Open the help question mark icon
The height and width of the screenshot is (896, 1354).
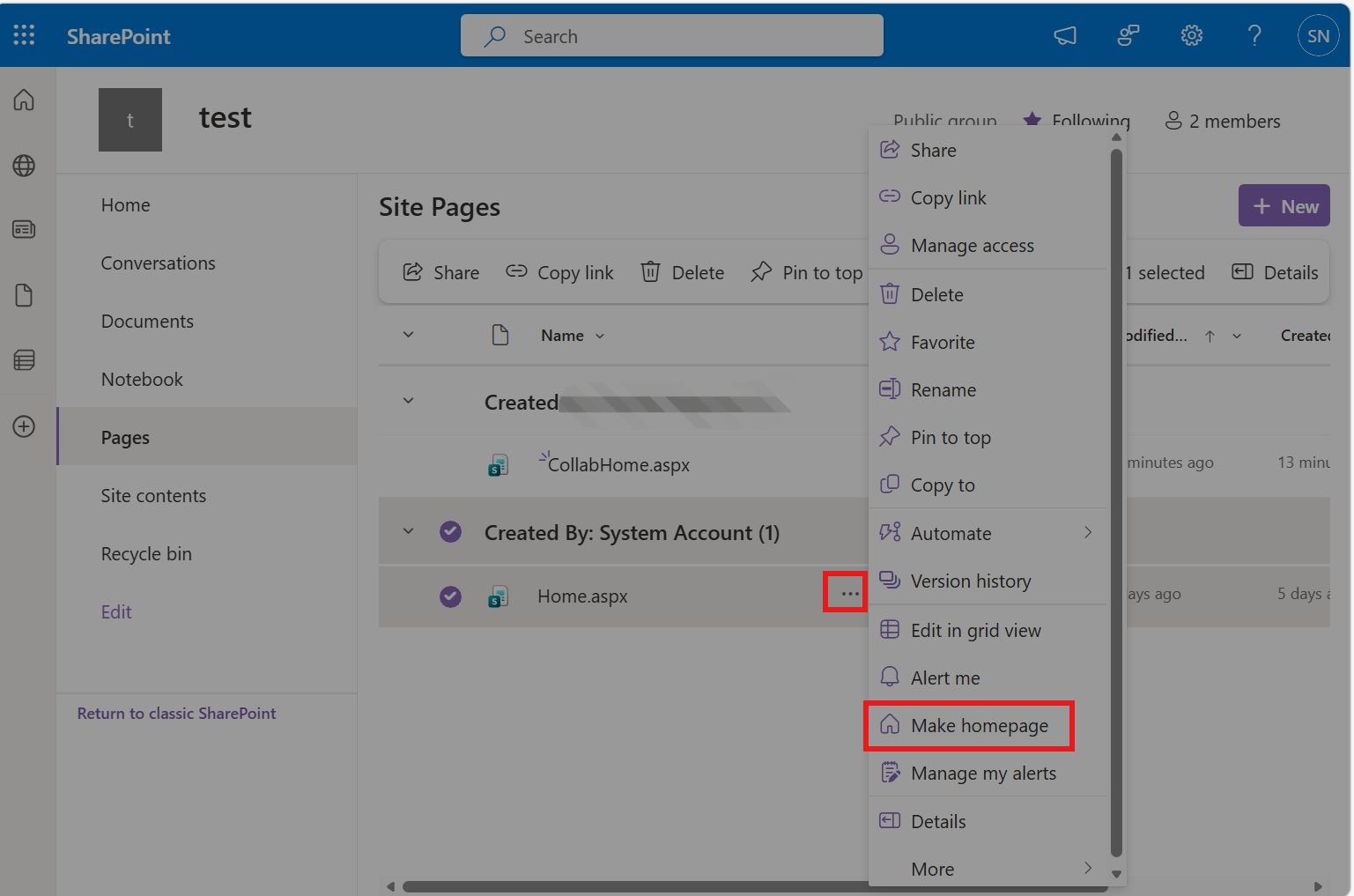tap(1254, 35)
